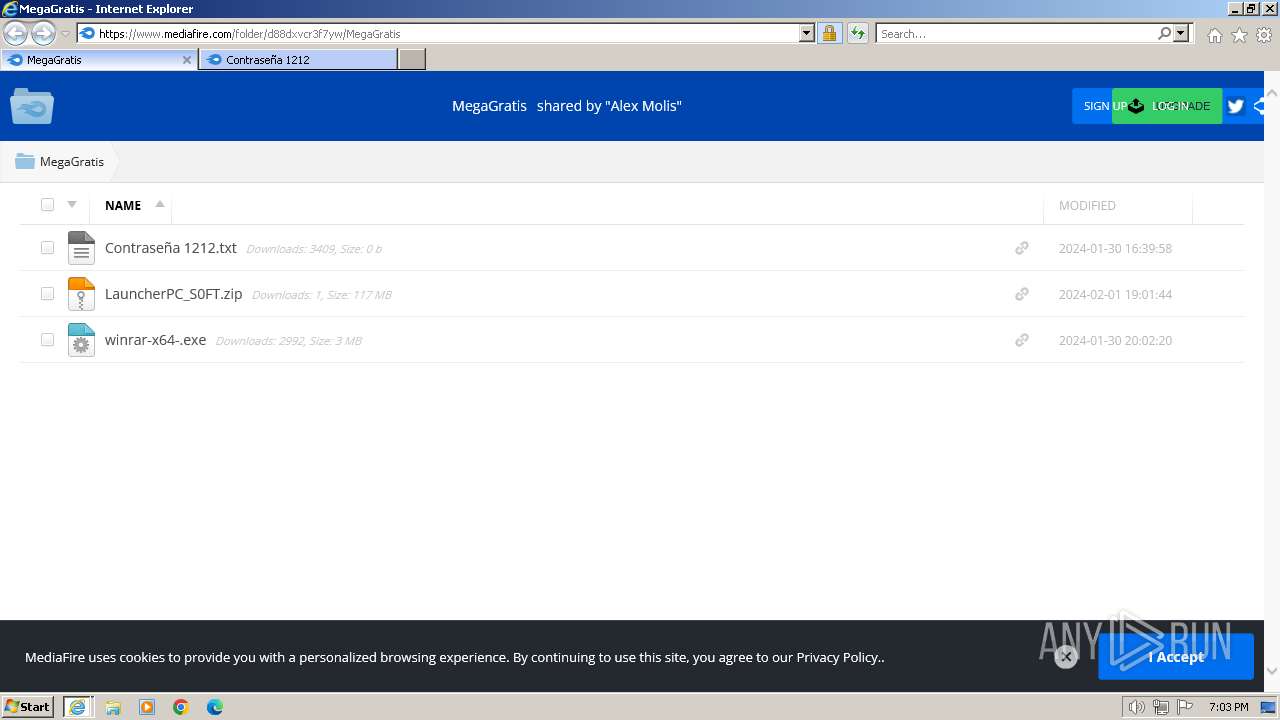Launch Edge from taskbar
Screen dimensions: 1280x720
215,707
